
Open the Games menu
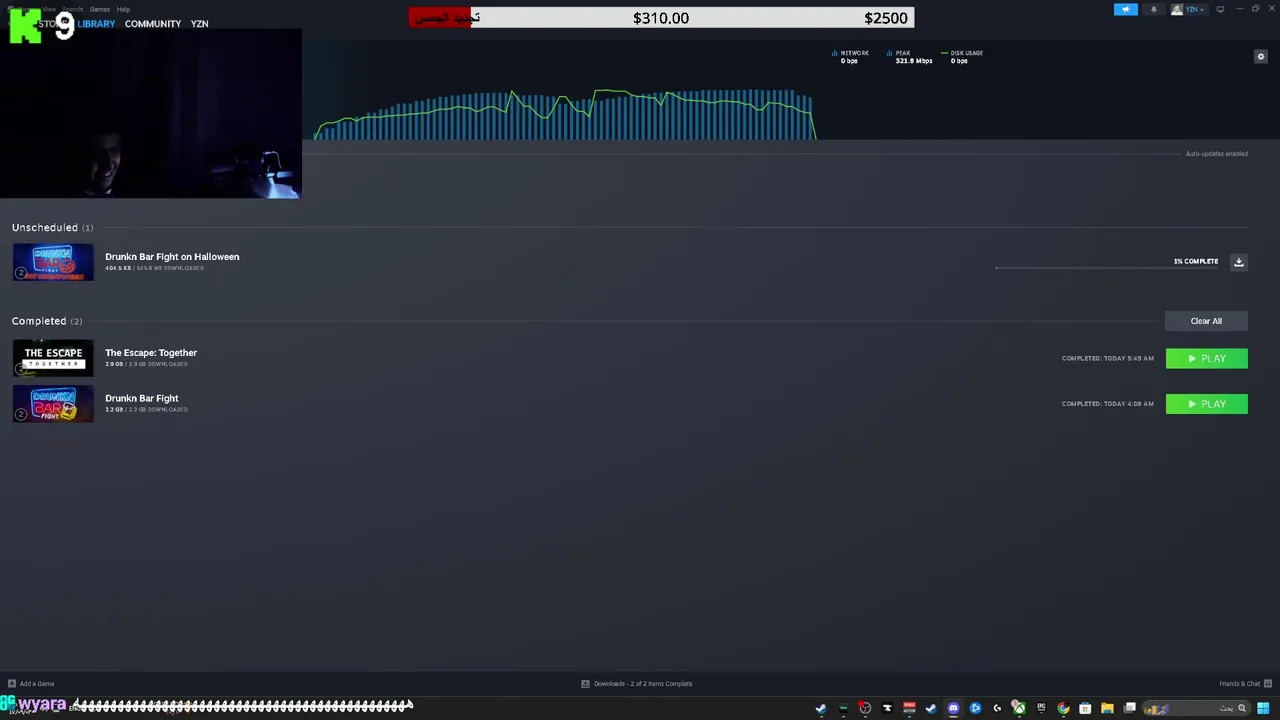click(100, 9)
